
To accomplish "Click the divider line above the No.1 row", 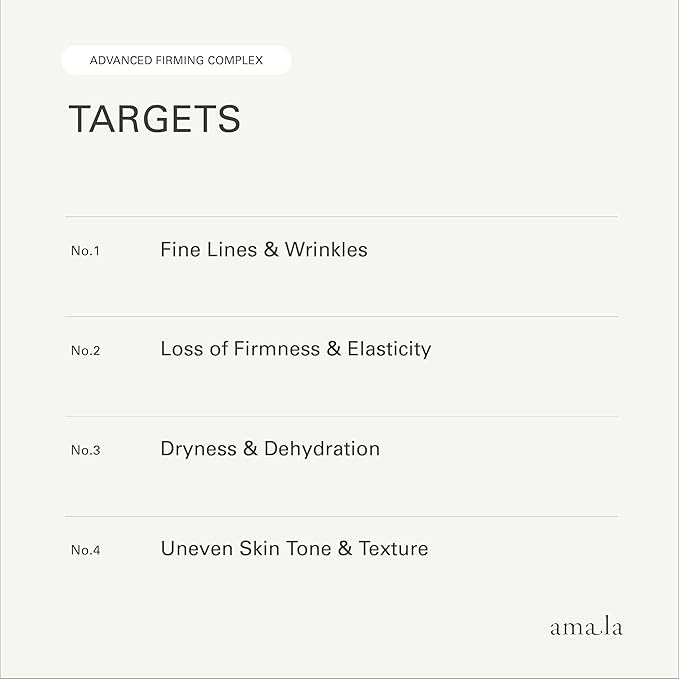I will [341, 217].
